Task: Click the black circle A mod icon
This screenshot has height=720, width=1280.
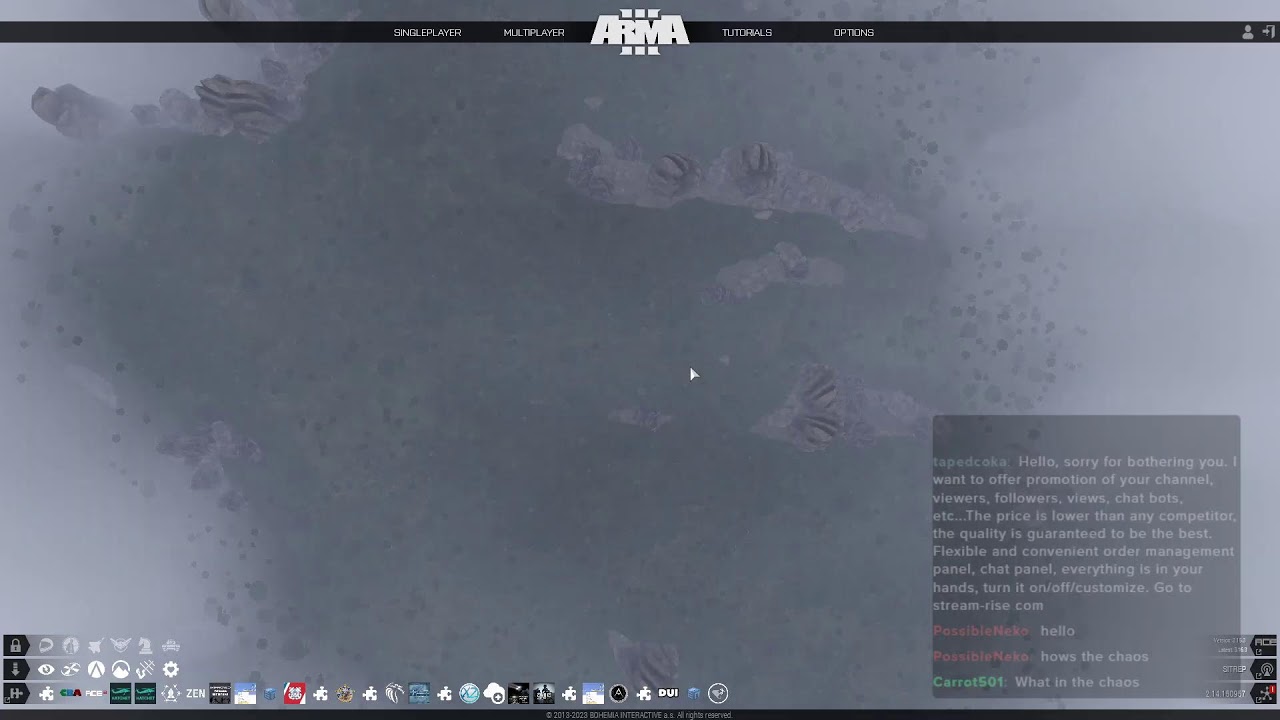Action: click(619, 693)
